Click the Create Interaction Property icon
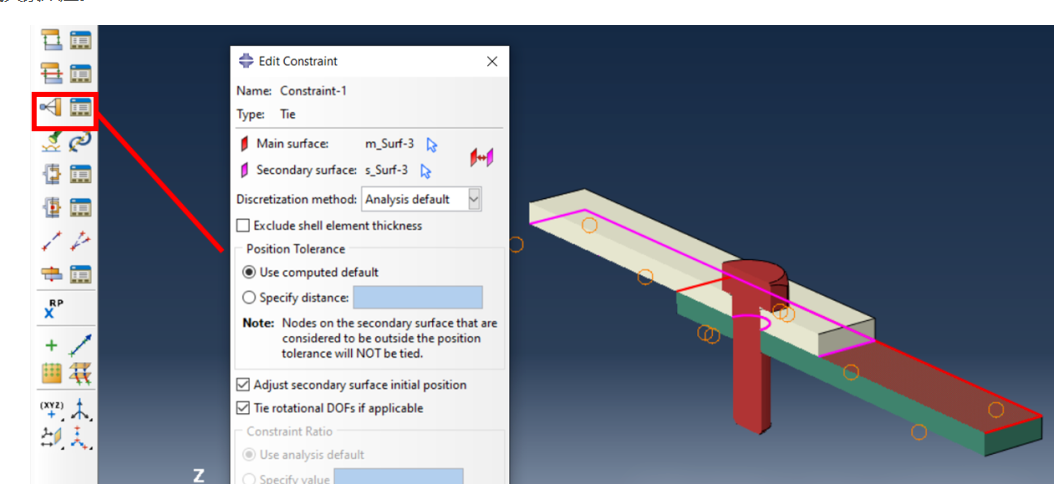This screenshot has height=484, width=1064. click(x=51, y=73)
